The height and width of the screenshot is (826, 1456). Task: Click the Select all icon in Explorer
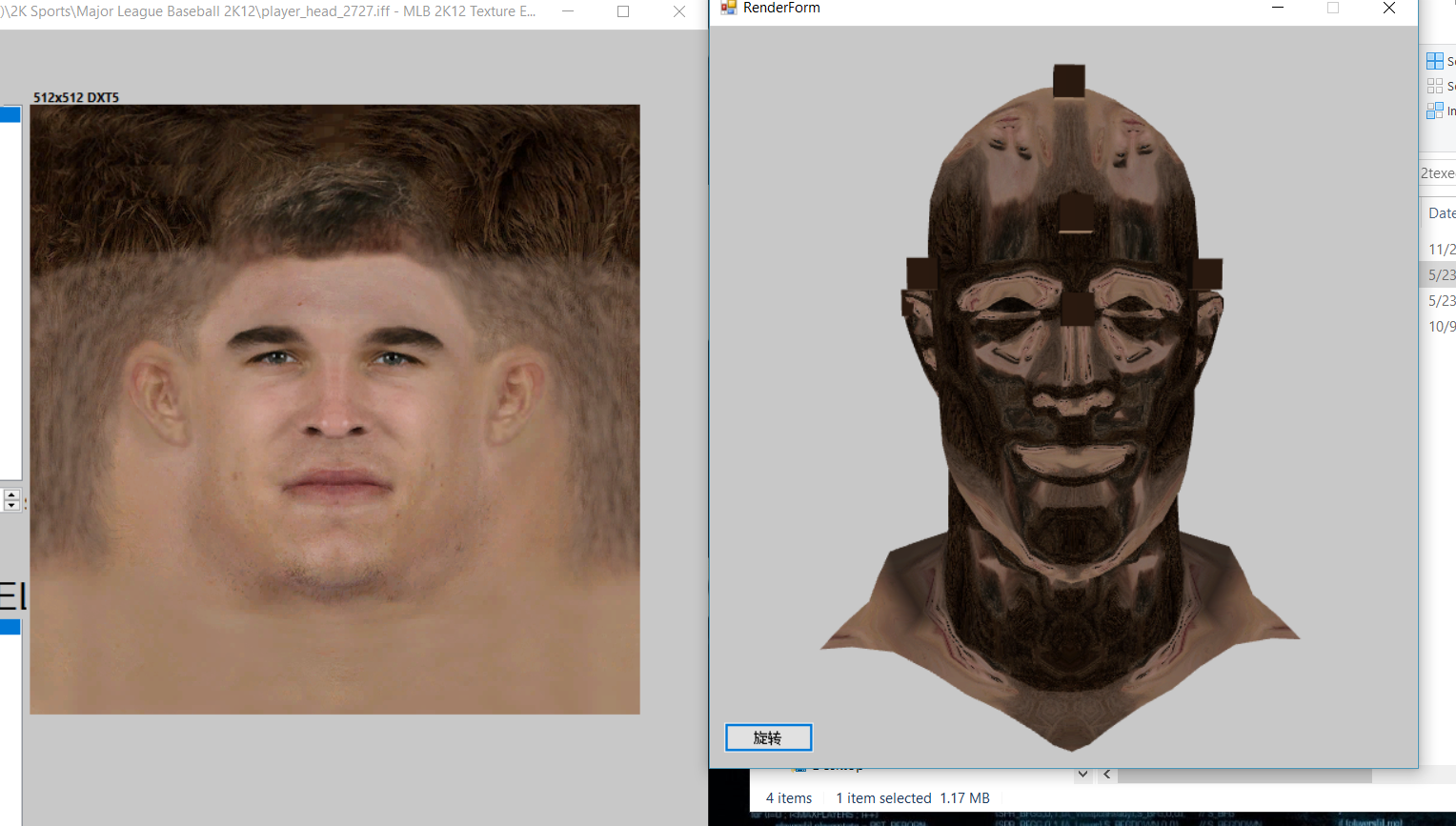[1434, 61]
